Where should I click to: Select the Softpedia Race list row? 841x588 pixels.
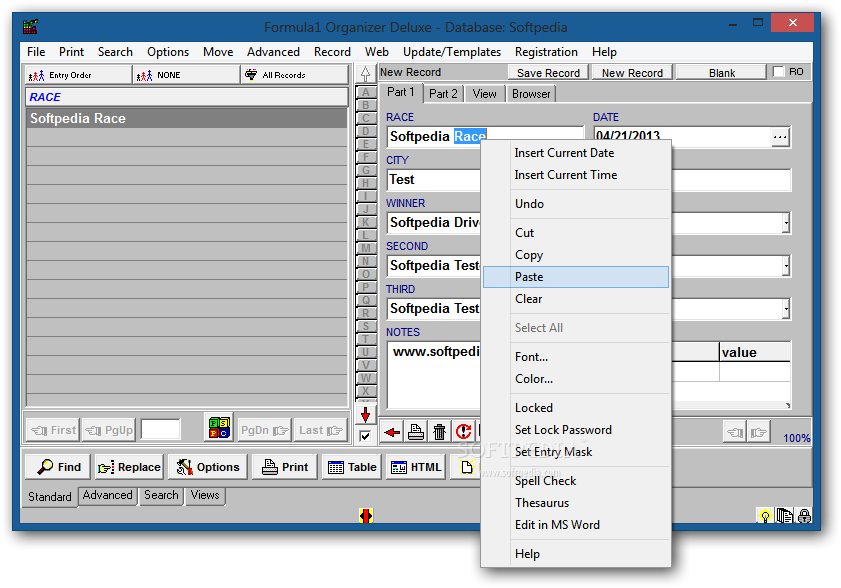click(187, 119)
